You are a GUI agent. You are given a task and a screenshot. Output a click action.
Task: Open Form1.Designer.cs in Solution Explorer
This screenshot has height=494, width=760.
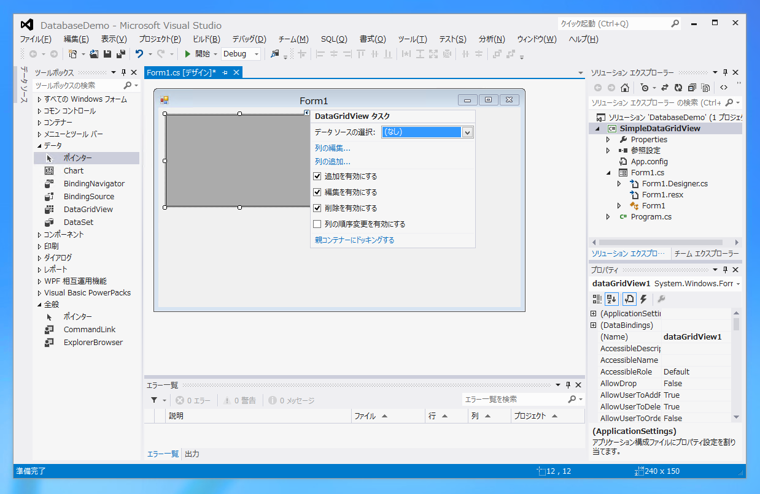tap(675, 184)
